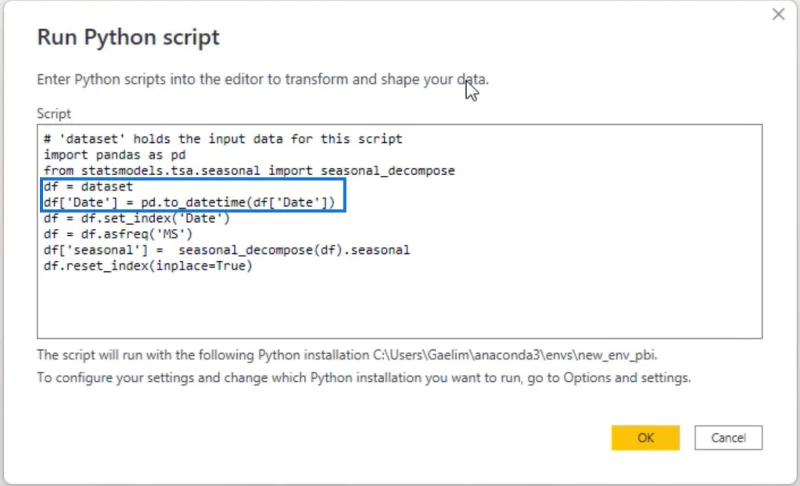Click the "df = df.asfreq('MS')" line
This screenshot has width=800, height=486.
[x=118, y=234]
